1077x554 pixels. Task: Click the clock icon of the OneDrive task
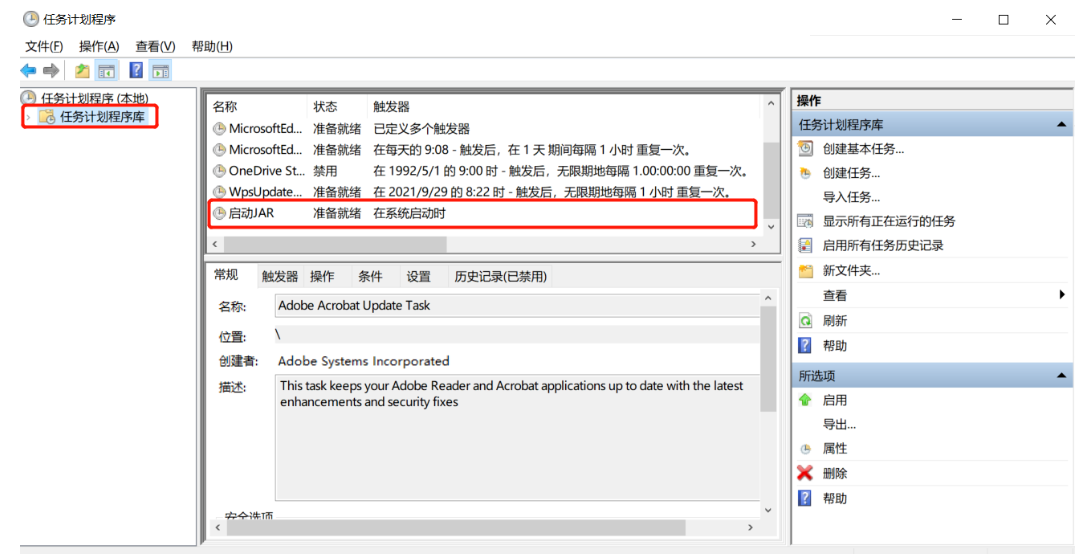(x=219, y=171)
